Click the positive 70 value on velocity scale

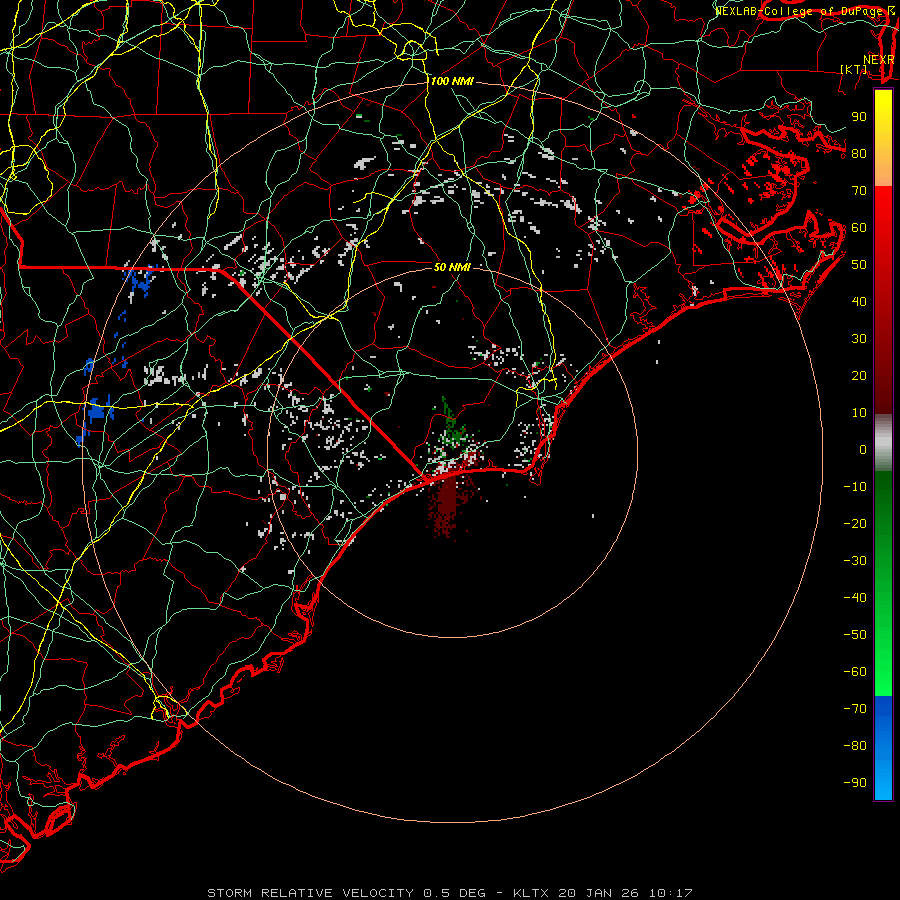(859, 191)
